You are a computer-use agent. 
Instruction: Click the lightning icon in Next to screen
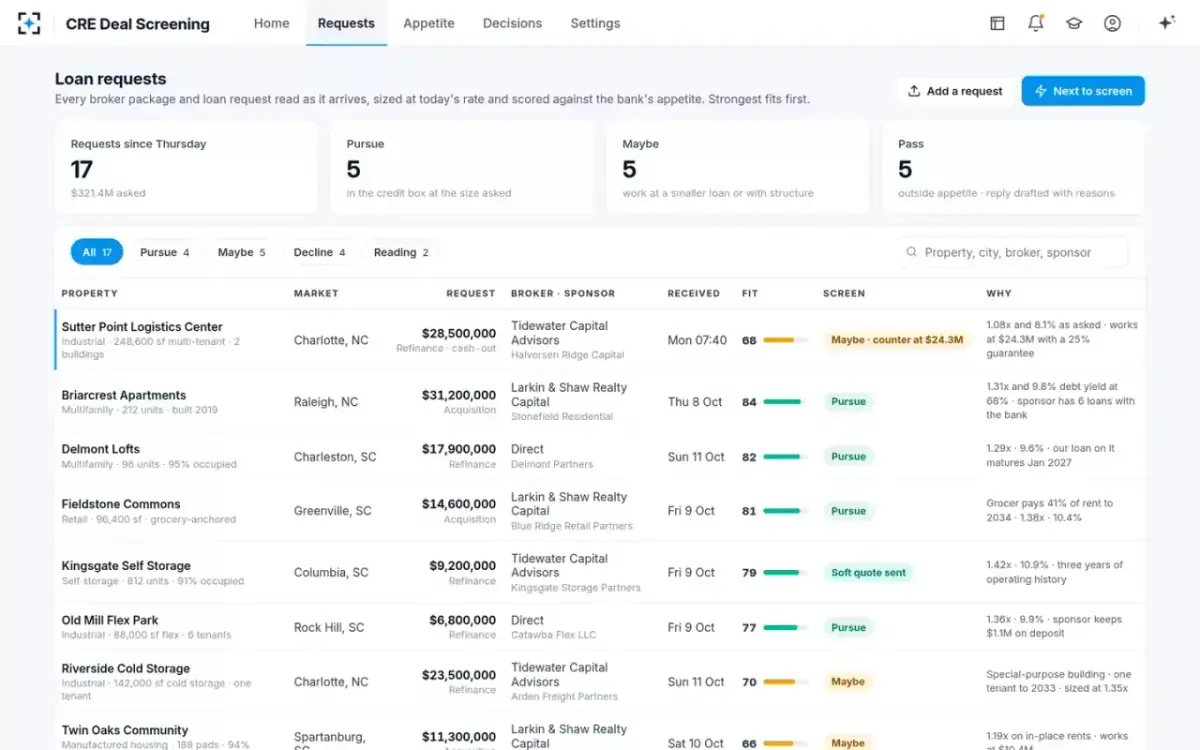tap(1041, 91)
